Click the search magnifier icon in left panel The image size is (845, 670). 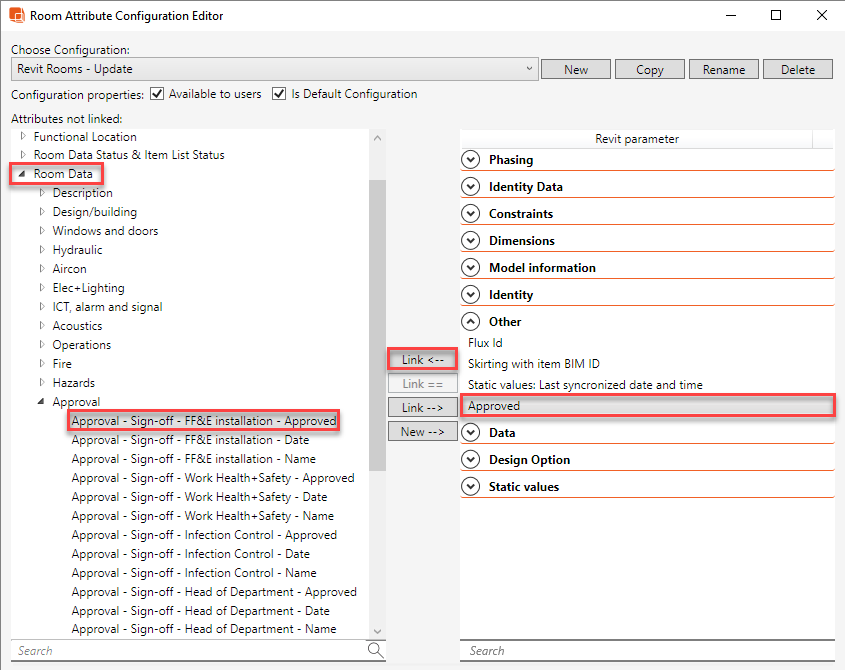[x=375, y=650]
